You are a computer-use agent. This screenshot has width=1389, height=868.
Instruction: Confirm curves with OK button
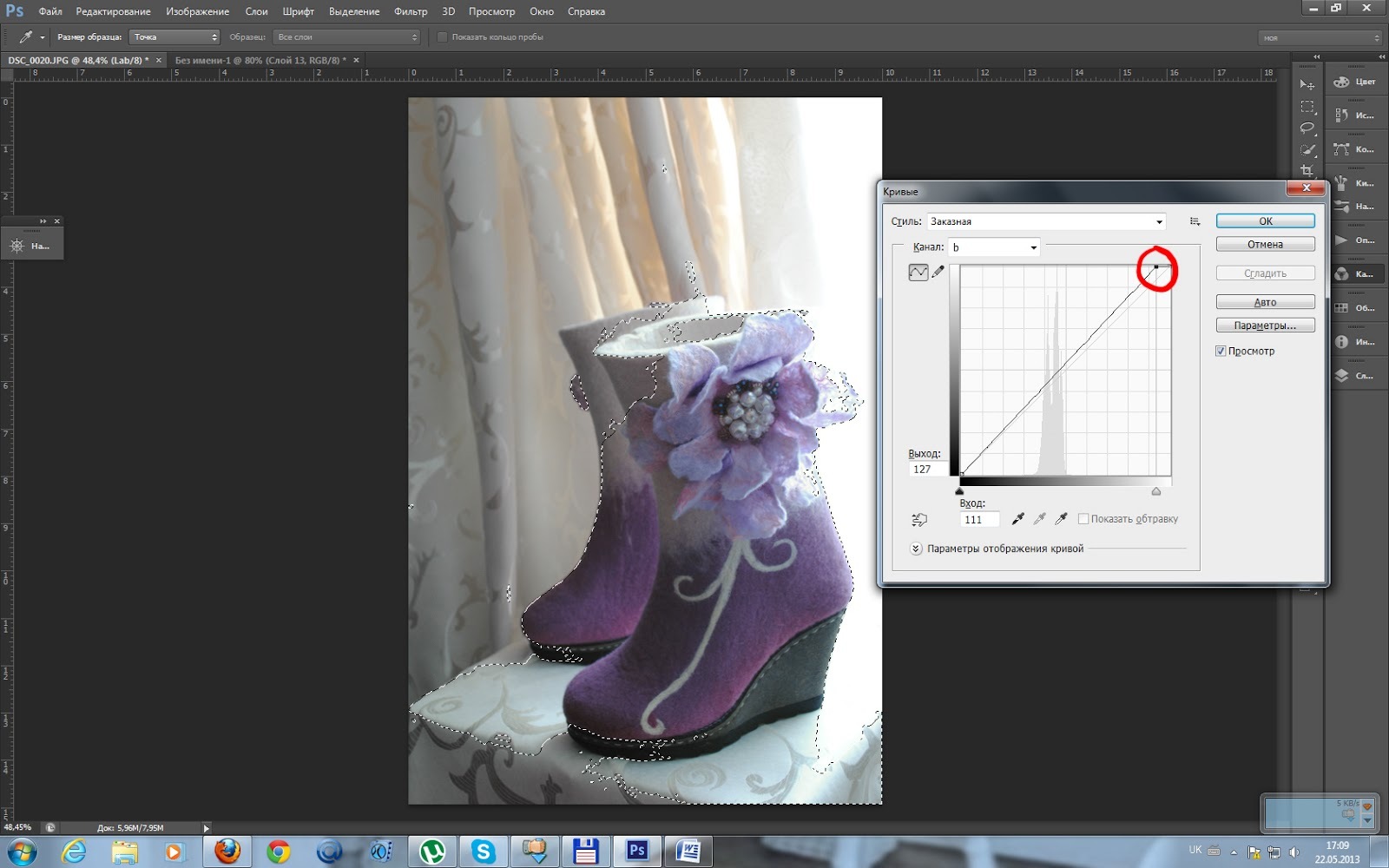click(1265, 221)
